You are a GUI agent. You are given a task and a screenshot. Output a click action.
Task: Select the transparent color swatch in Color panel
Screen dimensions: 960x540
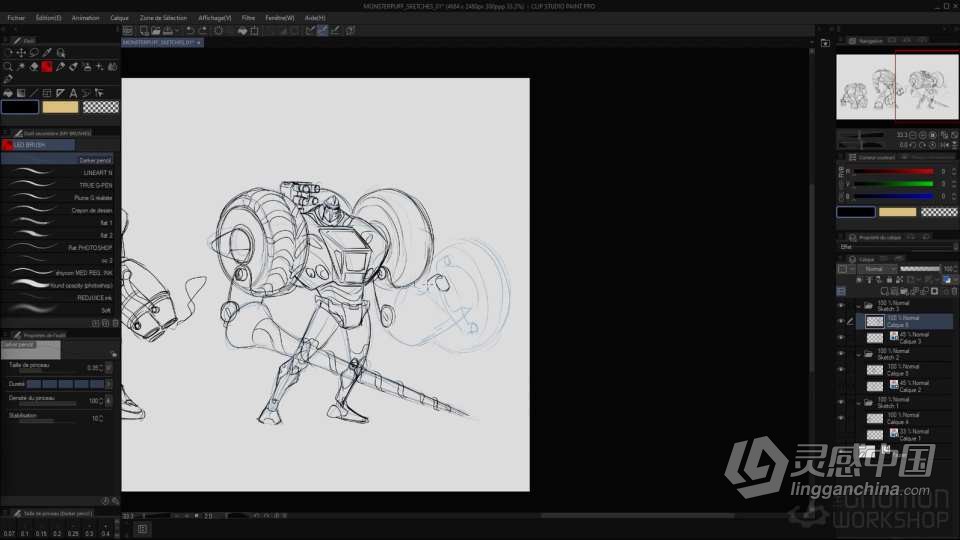(939, 212)
